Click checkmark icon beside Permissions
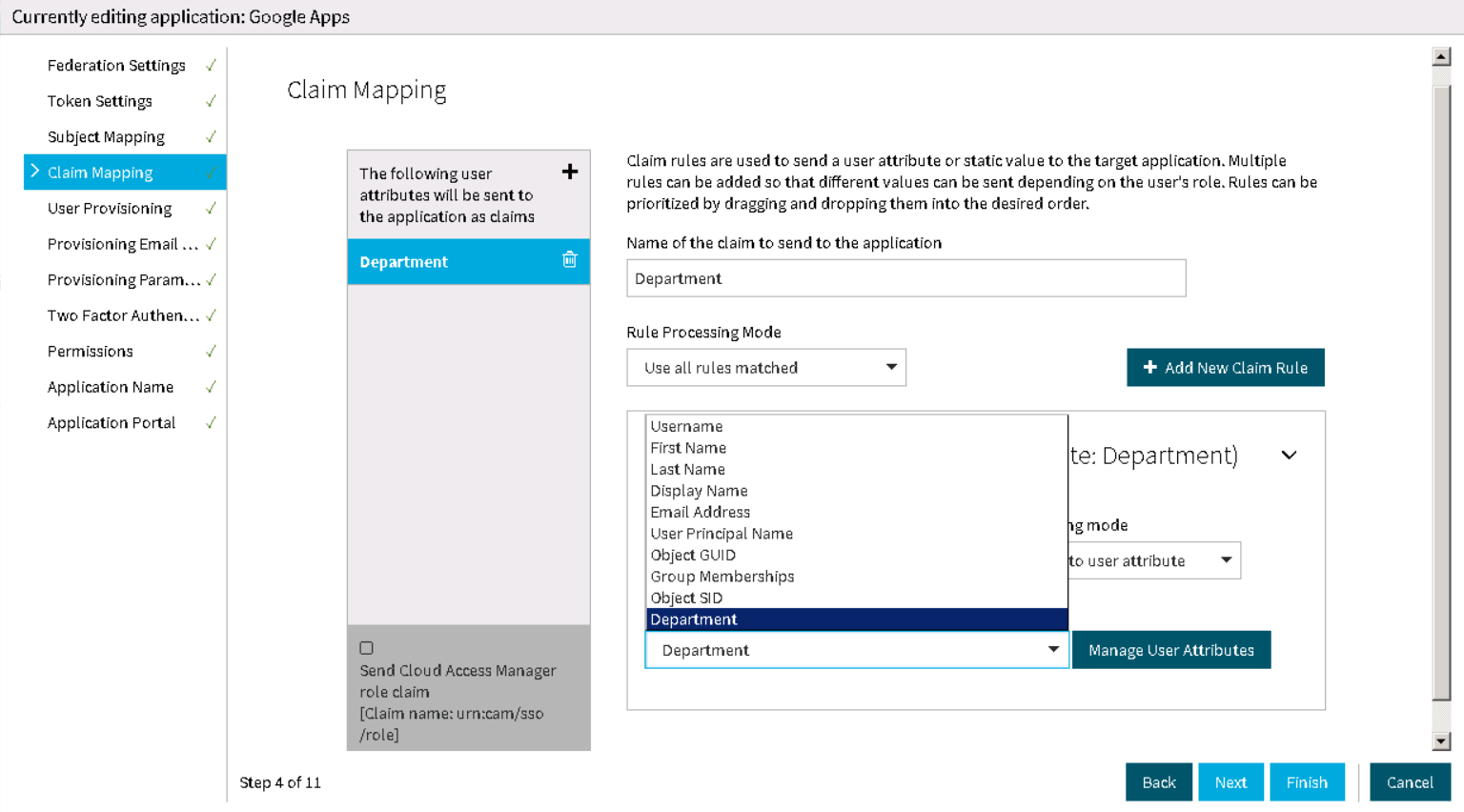This screenshot has width=1464, height=812. pyautogui.click(x=211, y=351)
